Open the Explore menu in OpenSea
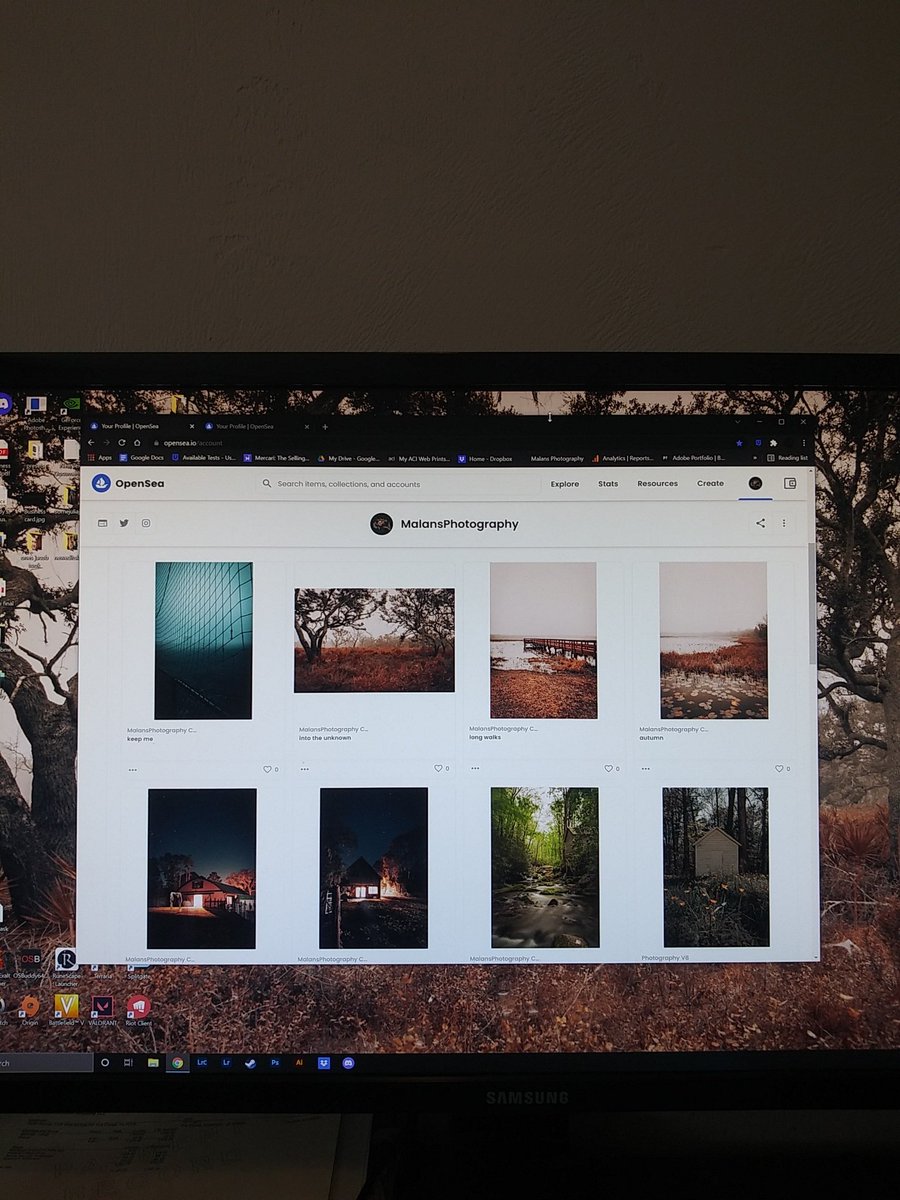Viewport: 900px width, 1200px height. click(x=565, y=483)
